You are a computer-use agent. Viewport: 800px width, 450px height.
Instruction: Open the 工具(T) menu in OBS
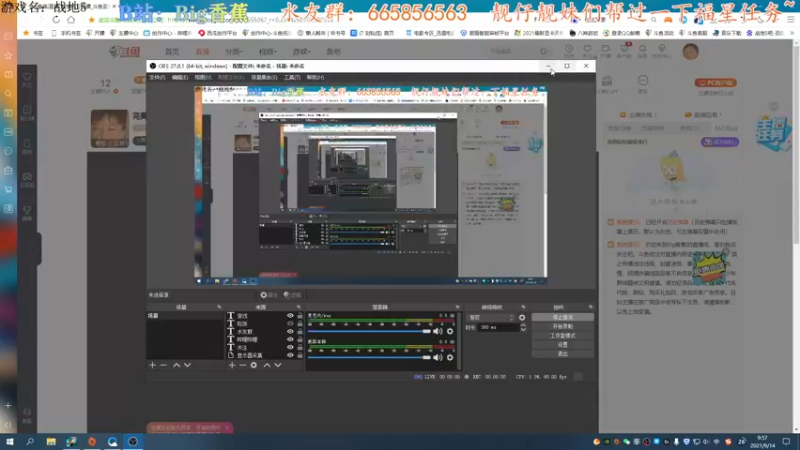click(292, 78)
